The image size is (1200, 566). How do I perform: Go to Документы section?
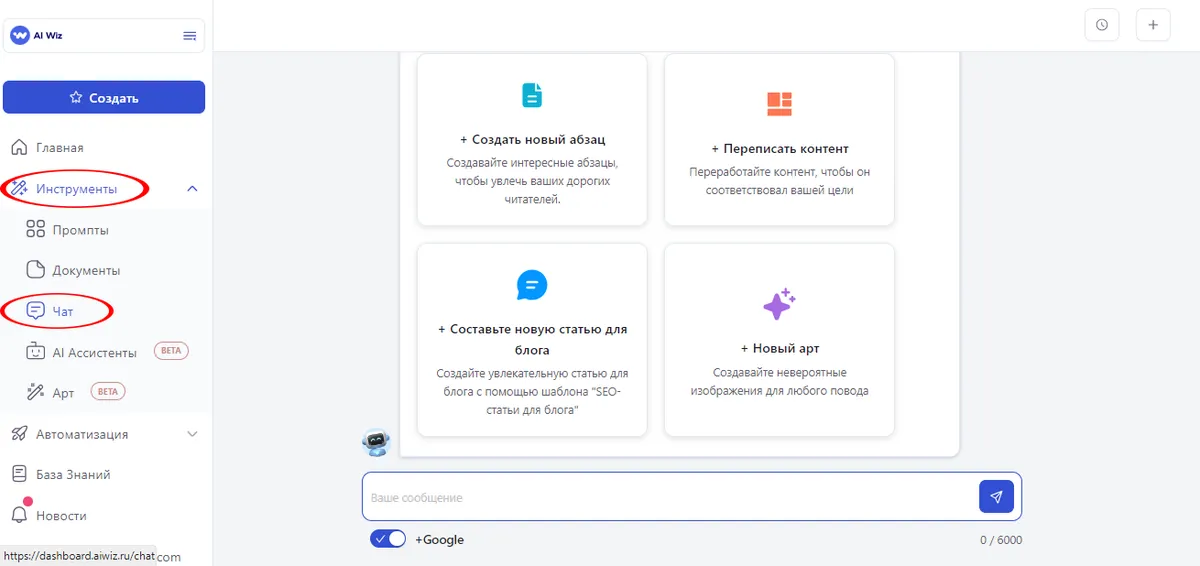(86, 270)
